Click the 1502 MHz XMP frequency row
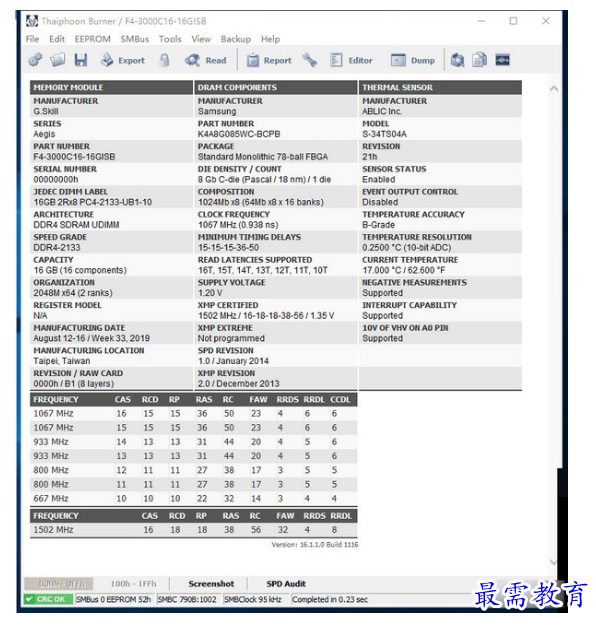Screen dimensions: 596x626 194,530
